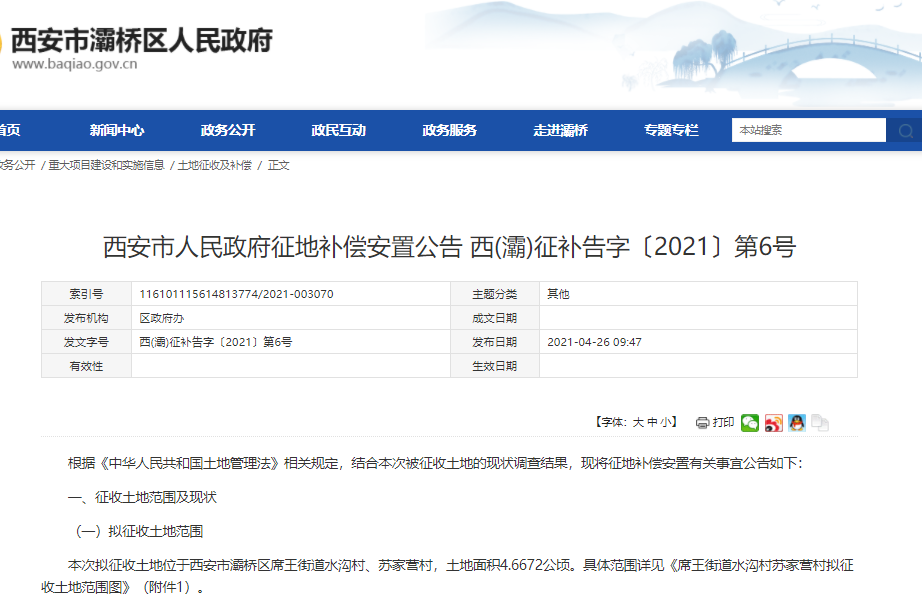922x602 pixels.
Task: Click the copy link icon
Action: [819, 423]
